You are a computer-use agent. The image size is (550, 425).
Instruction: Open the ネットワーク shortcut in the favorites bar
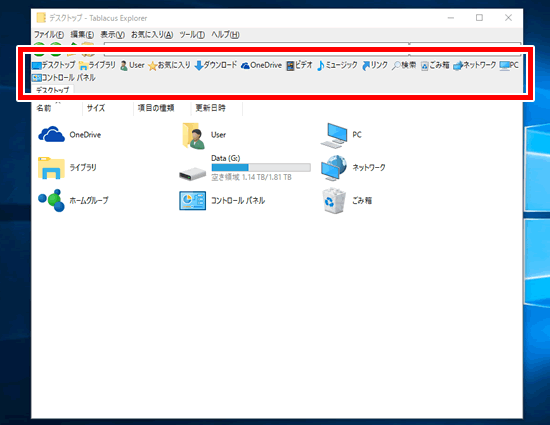[475, 65]
